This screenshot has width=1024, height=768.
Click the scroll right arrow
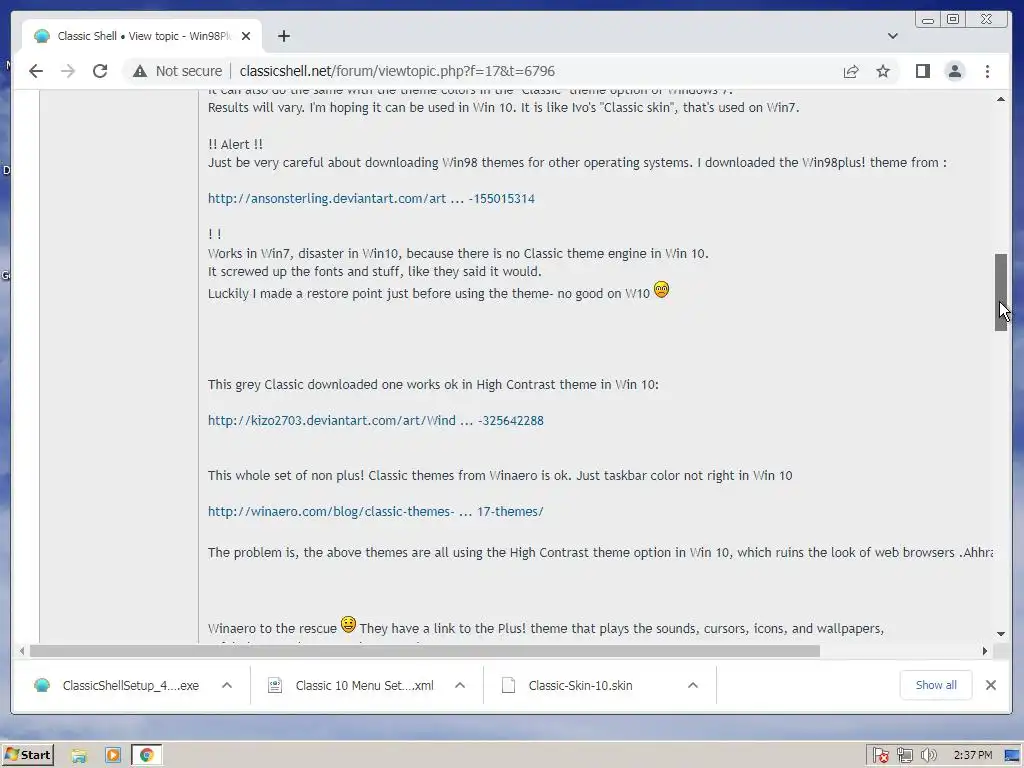(985, 650)
